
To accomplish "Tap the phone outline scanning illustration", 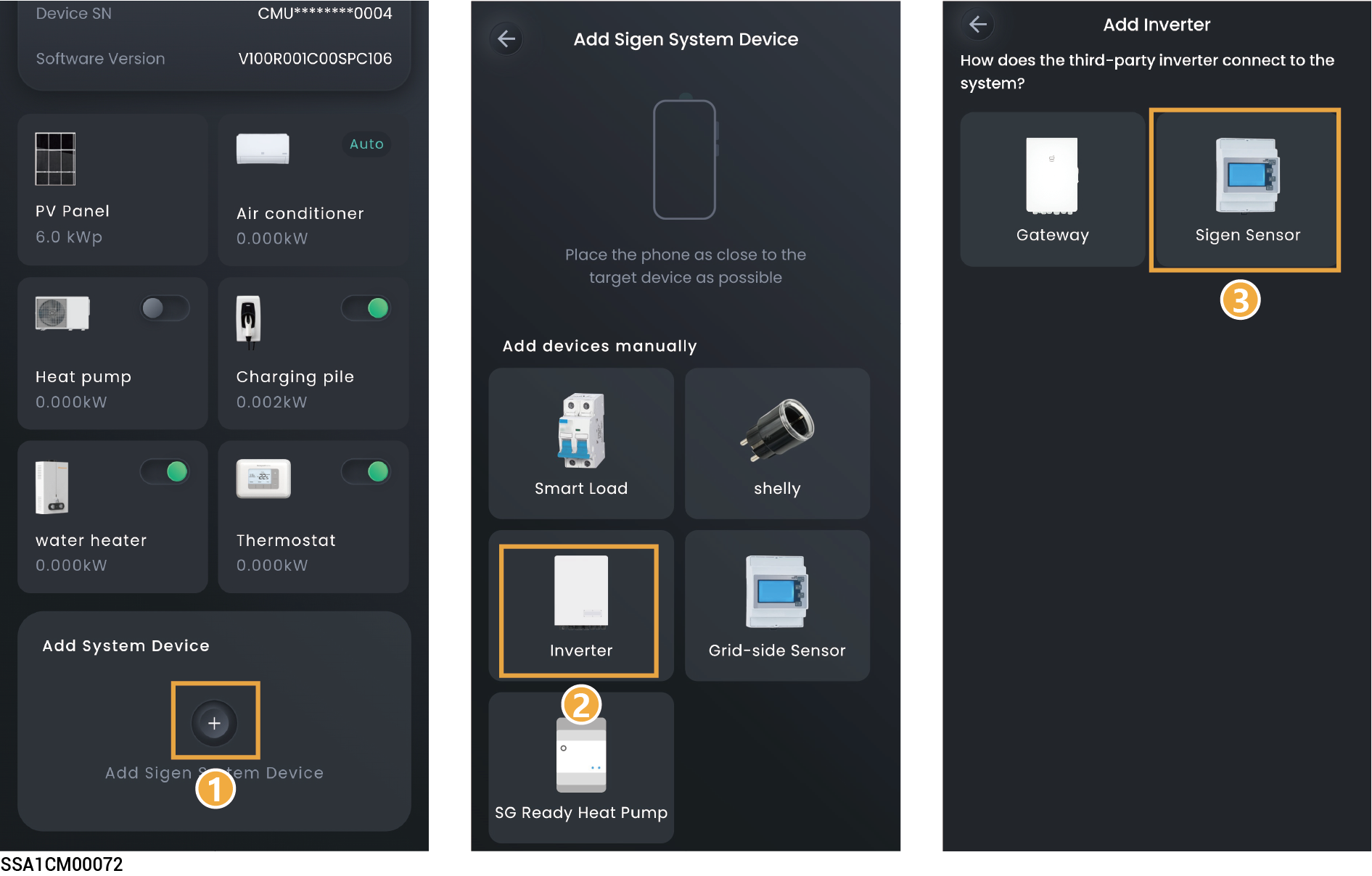I will (685, 160).
